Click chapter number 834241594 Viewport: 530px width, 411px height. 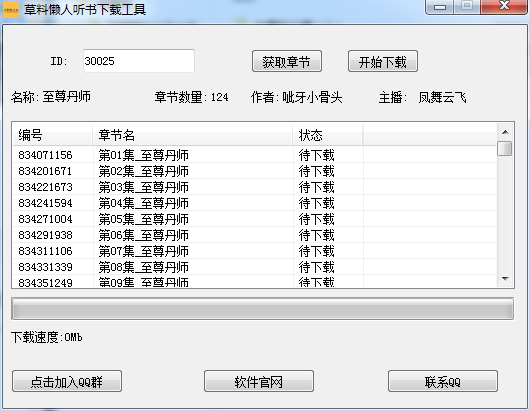point(45,203)
